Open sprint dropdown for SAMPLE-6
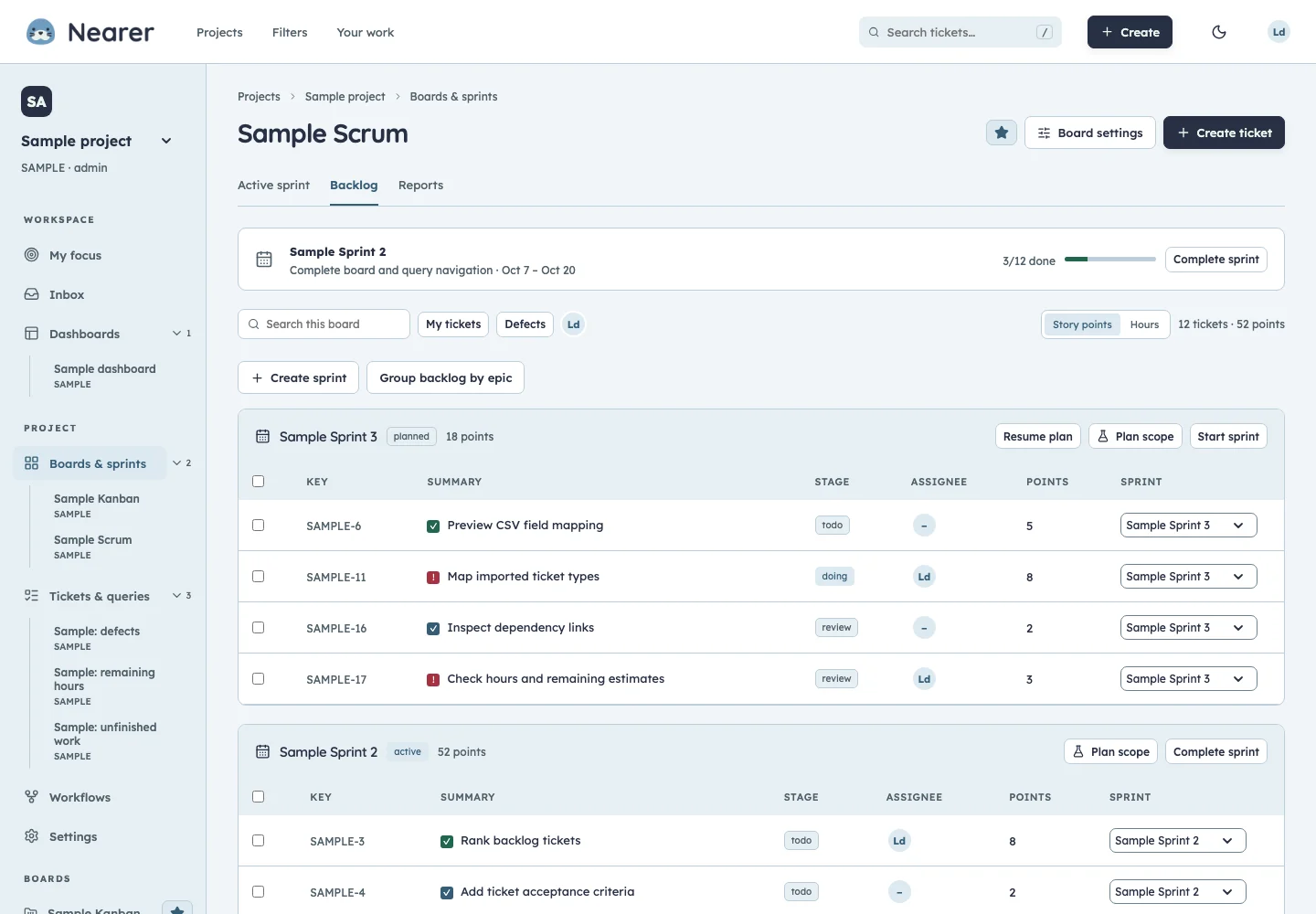Image resolution: width=1316 pixels, height=914 pixels. [x=1188, y=526]
